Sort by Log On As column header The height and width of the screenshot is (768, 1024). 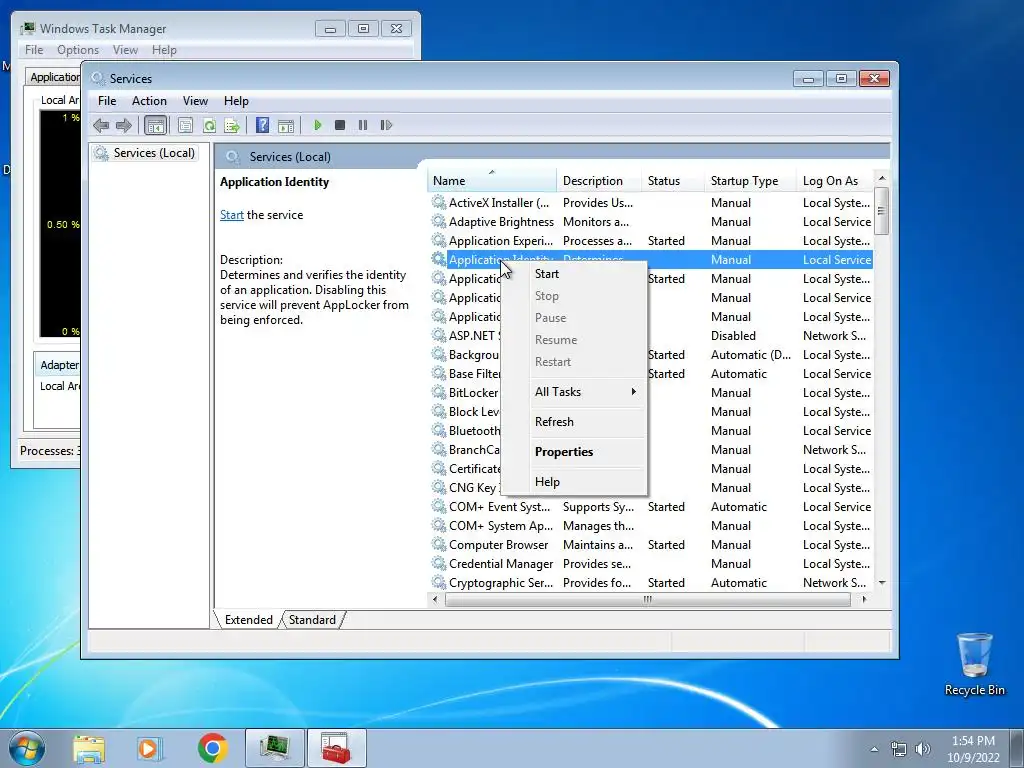834,181
